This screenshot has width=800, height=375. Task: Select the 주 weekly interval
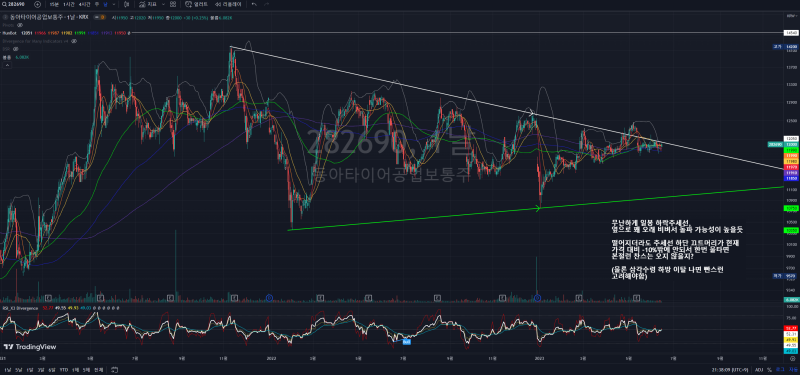coord(97,4)
